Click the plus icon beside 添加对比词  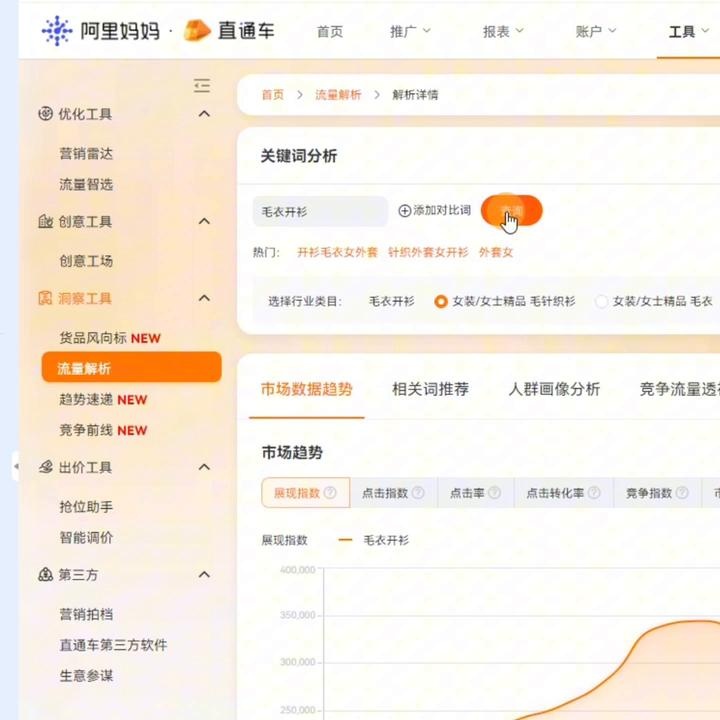click(x=405, y=211)
